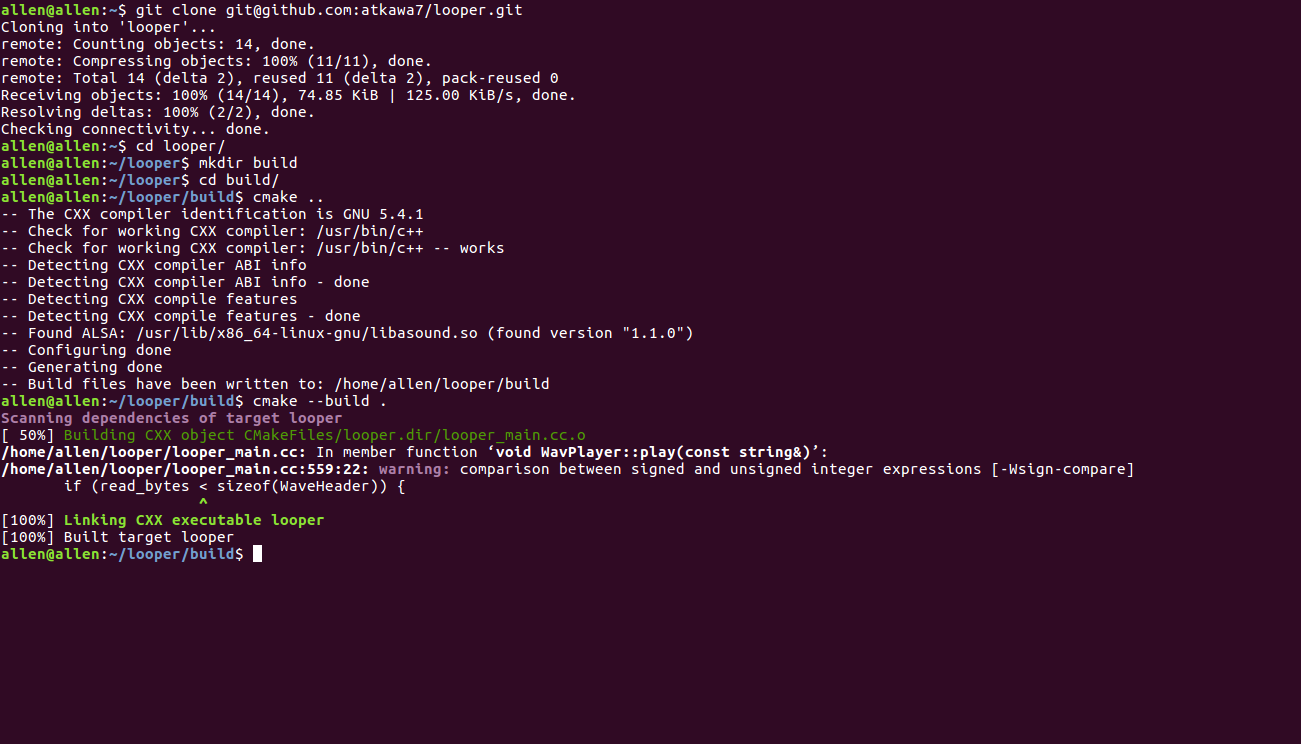Screen dimensions: 1301x744
Task: Click the 'GNU 5.4.1' compiler identification line
Action: [212, 214]
